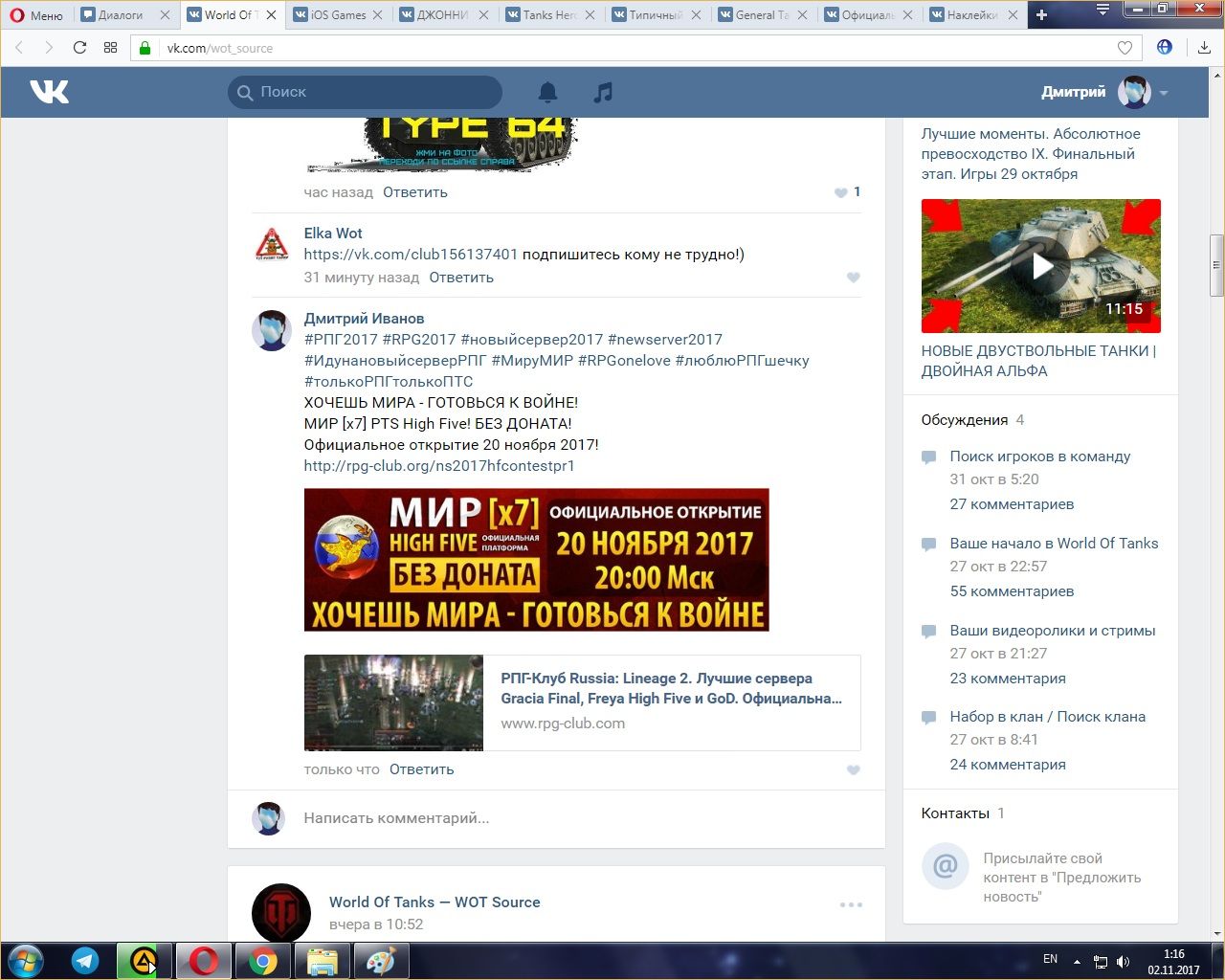
Task: Open new tab with plus button
Action: click(1041, 14)
